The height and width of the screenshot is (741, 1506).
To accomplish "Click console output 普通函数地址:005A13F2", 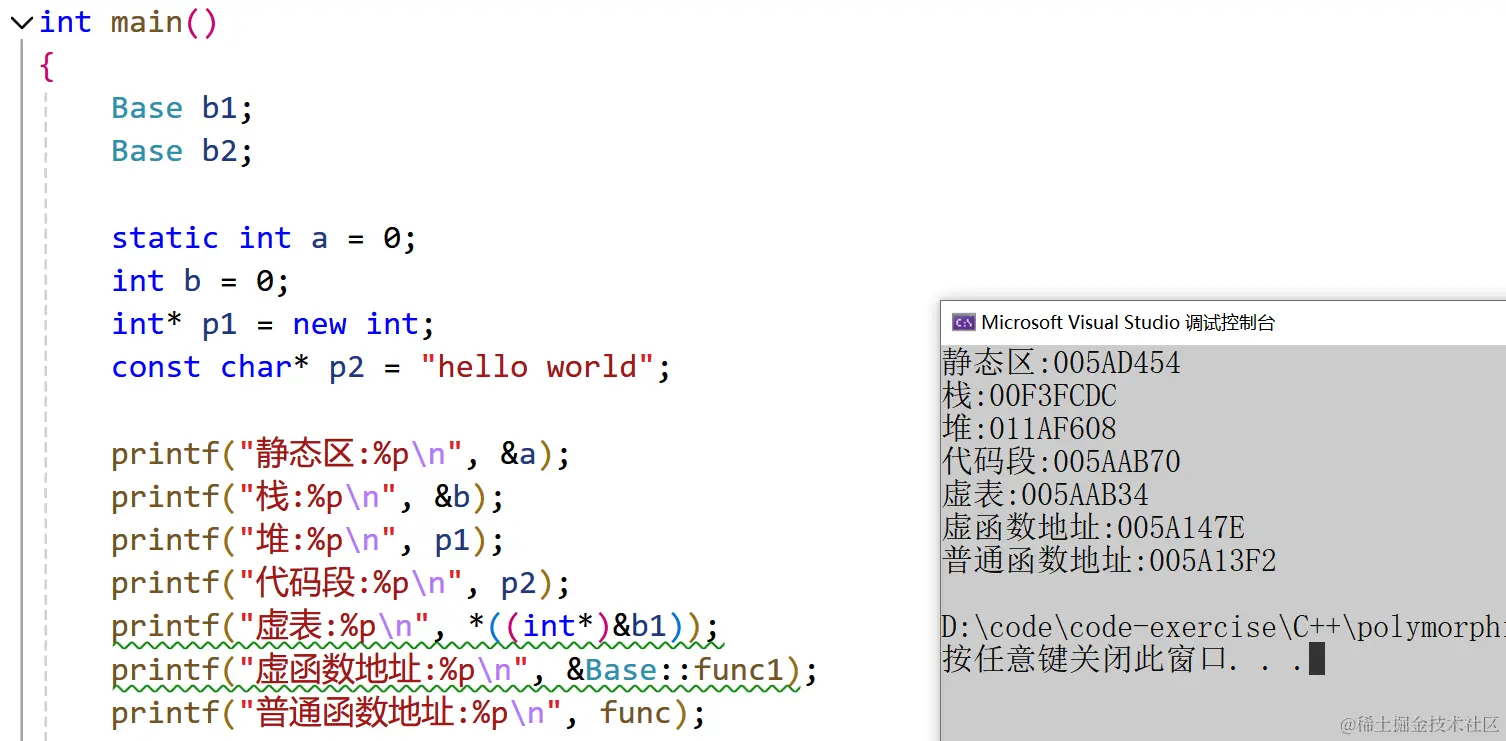I will 1109,560.
